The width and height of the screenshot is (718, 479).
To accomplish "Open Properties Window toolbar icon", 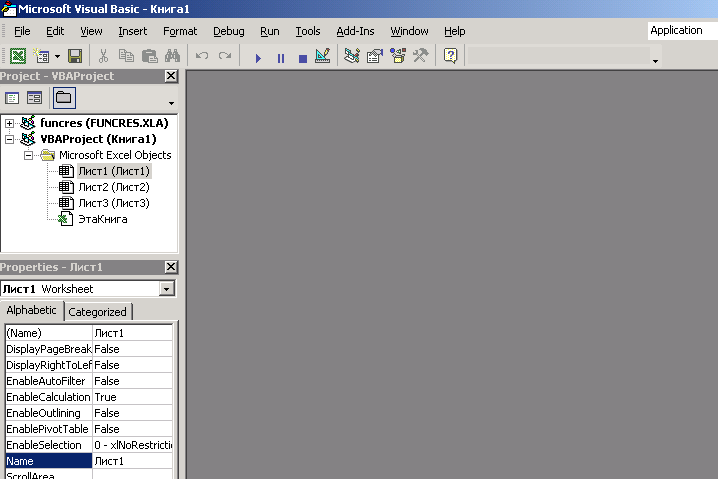I will (375, 56).
